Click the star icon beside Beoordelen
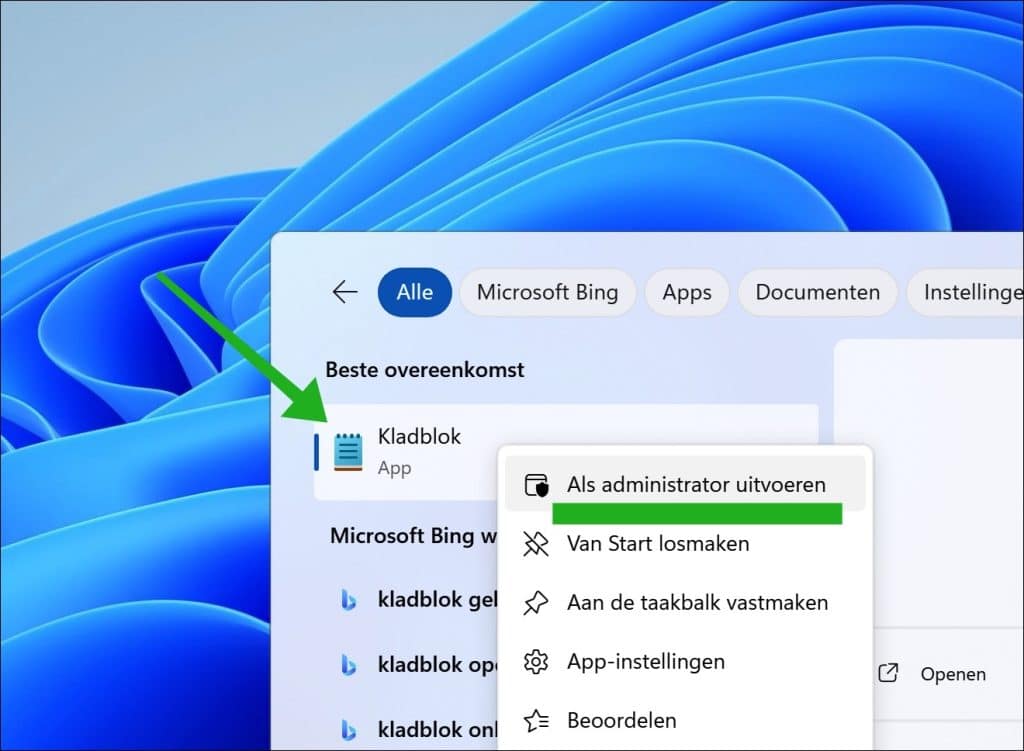Viewport: 1024px width, 751px height. point(536,721)
